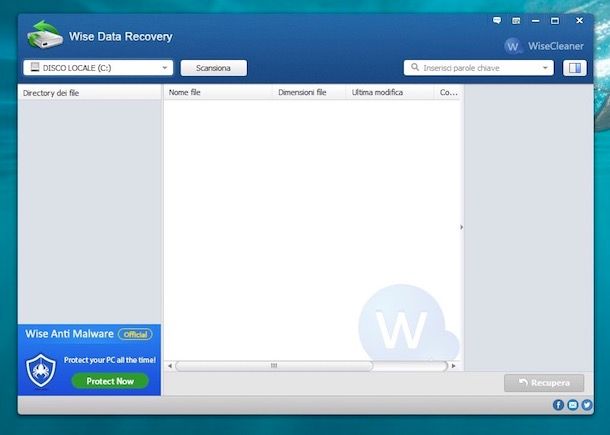Click the Directory dei file header

coord(89,93)
